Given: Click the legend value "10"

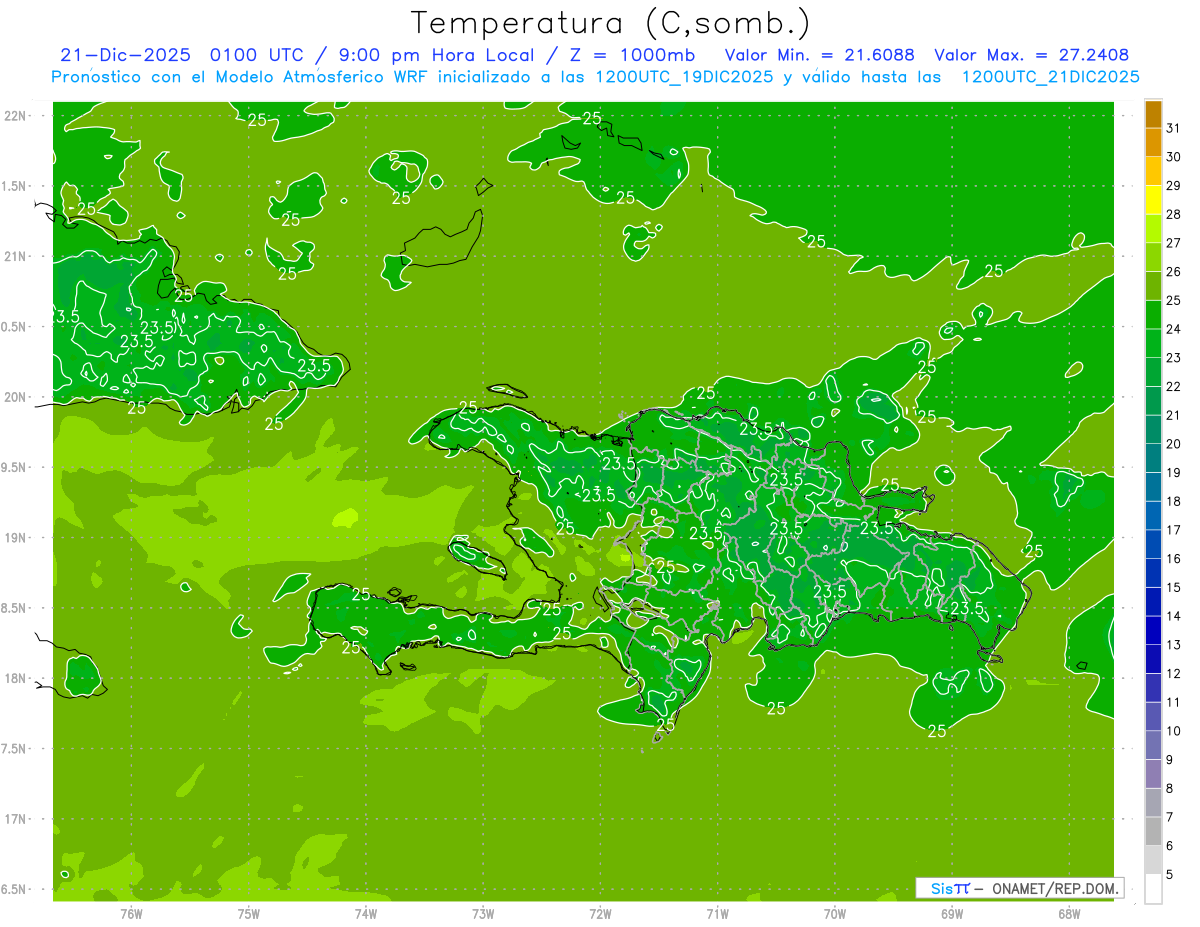Looking at the screenshot, I should 1174,731.
